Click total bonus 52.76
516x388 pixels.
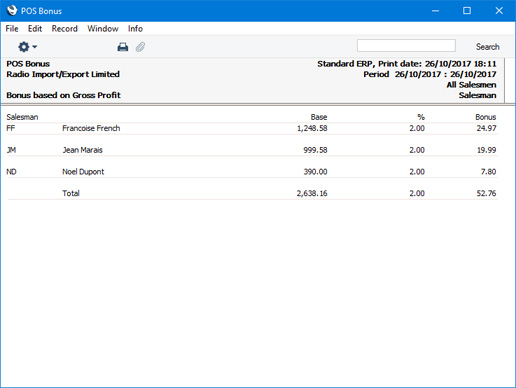point(486,193)
